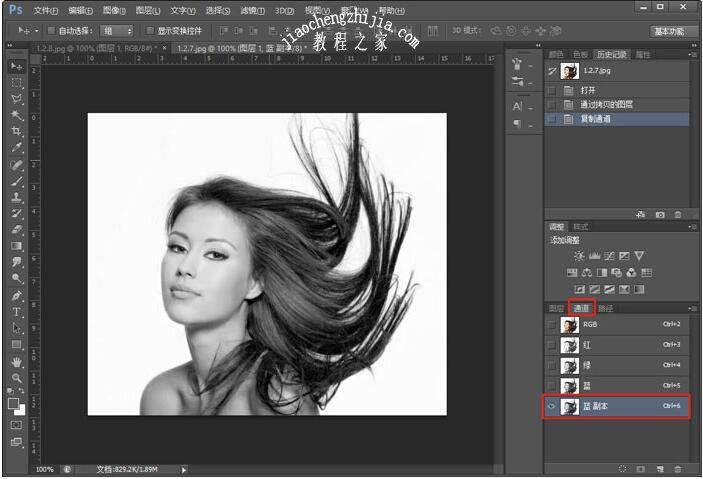This screenshot has height=479, width=703.
Task: Expand the status bar info arrow
Action: [x=184, y=468]
